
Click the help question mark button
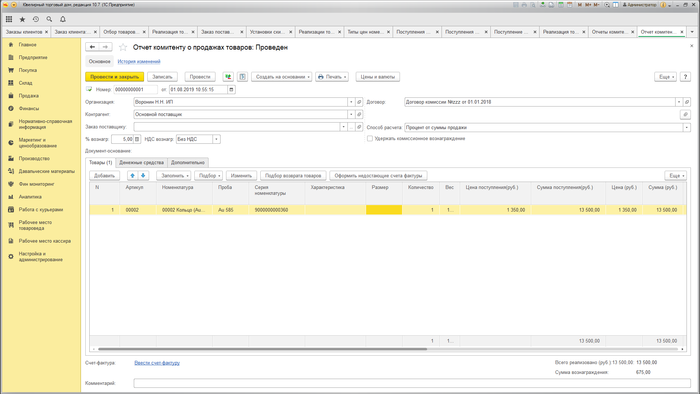tap(685, 77)
